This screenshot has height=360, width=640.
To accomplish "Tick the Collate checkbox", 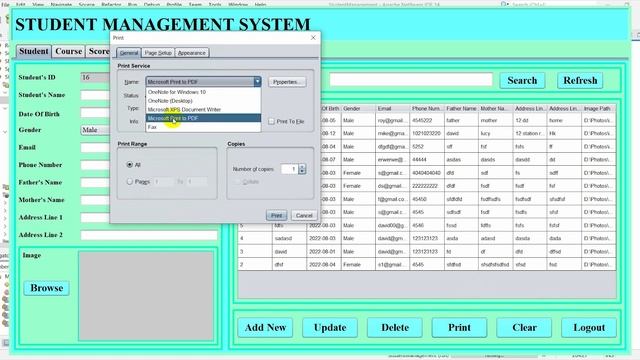I will tap(237, 182).
